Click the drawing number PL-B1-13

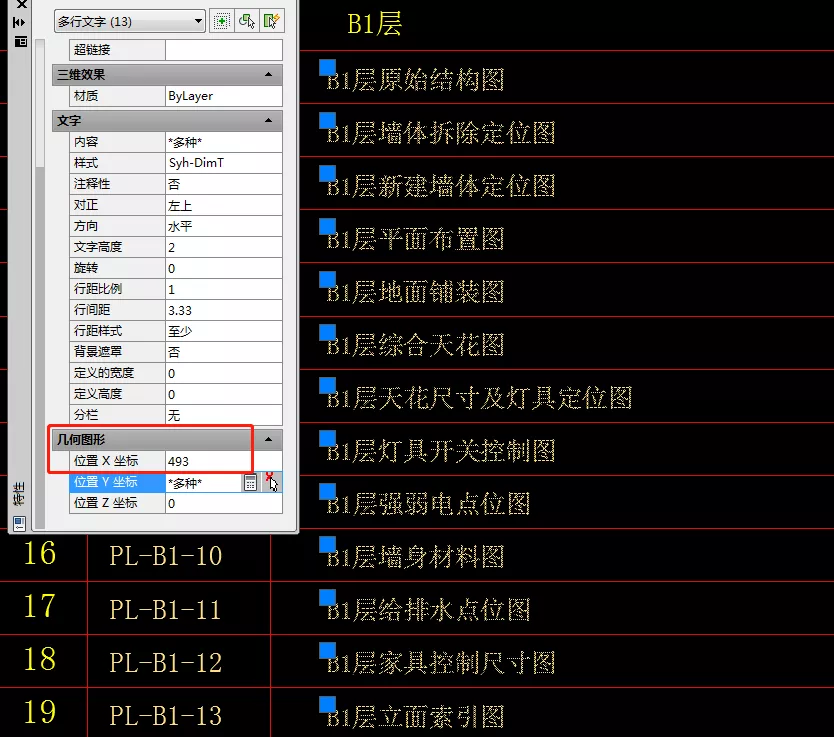click(x=165, y=716)
